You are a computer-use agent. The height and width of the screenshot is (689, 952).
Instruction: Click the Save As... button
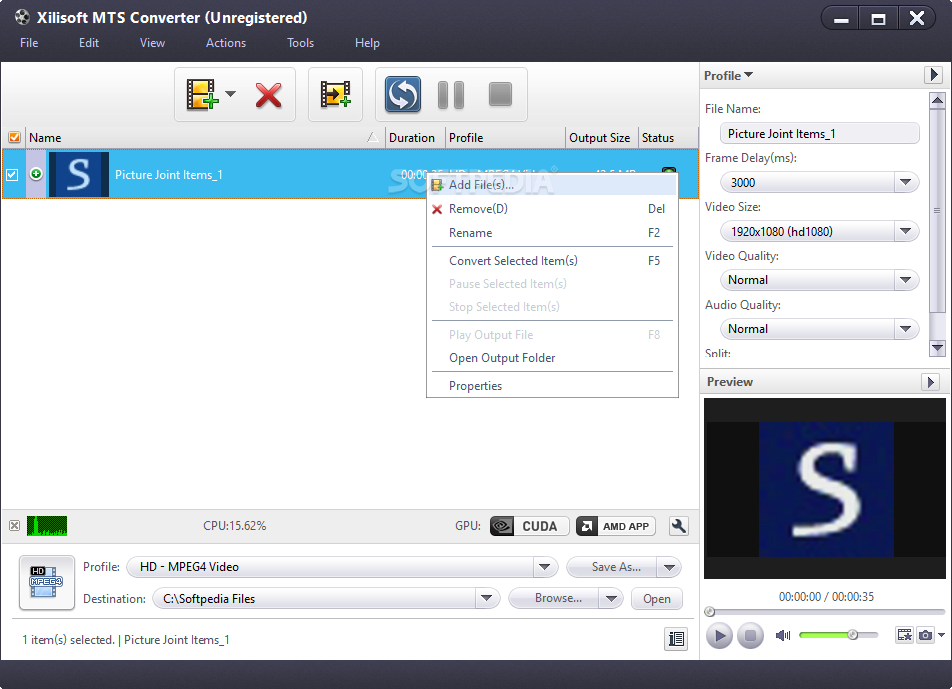(612, 567)
